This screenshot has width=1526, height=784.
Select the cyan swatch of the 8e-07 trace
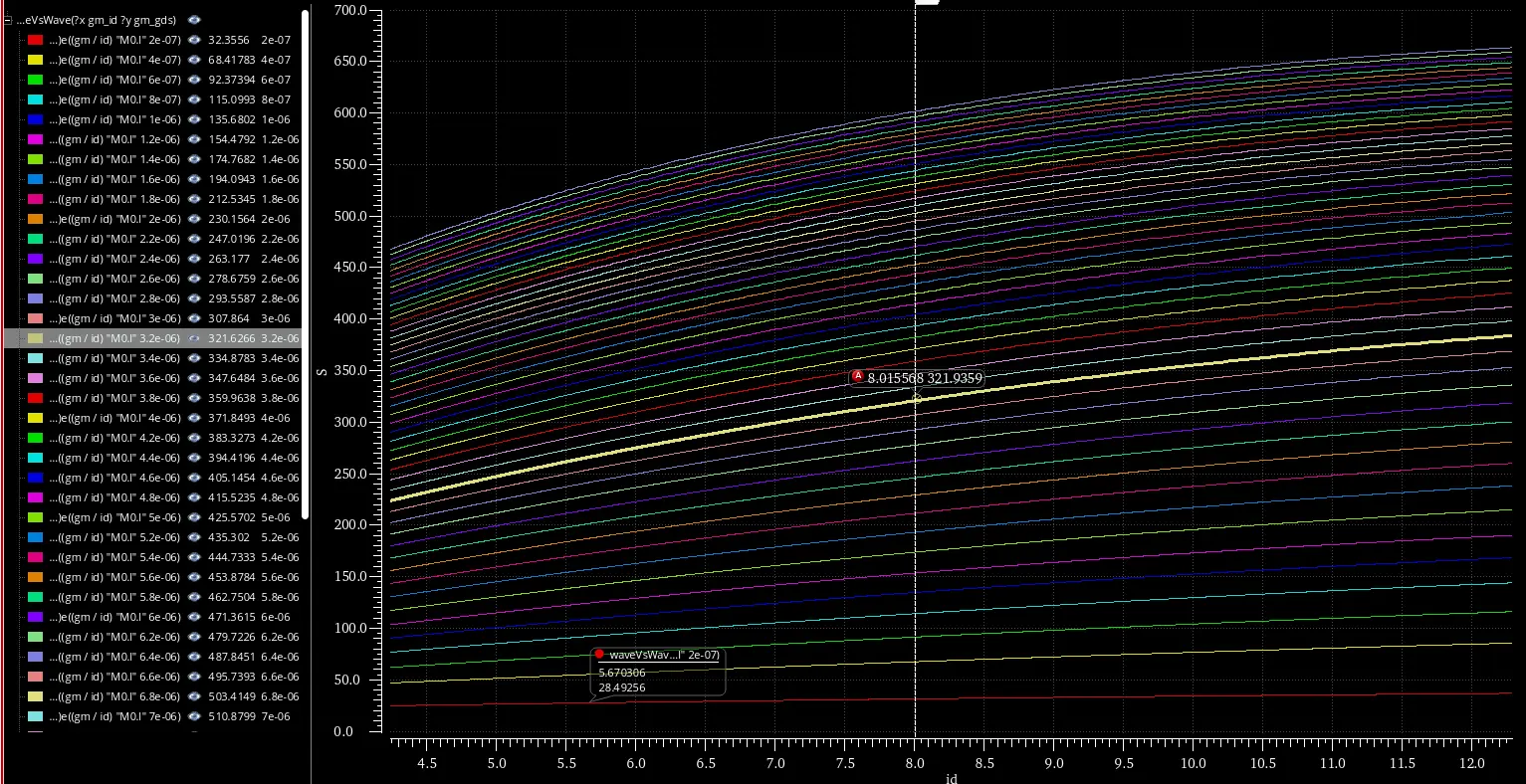coord(35,99)
